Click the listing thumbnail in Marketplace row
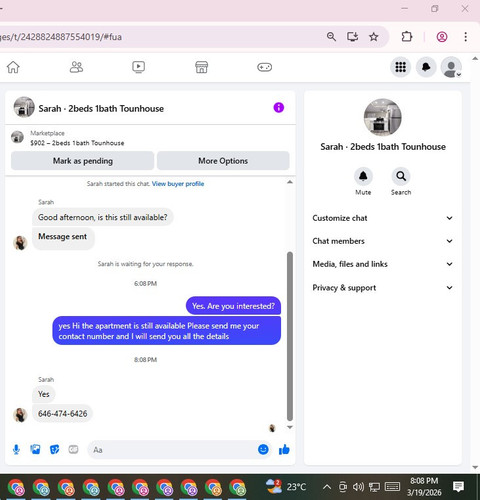This screenshot has height=500, width=480. [17, 137]
